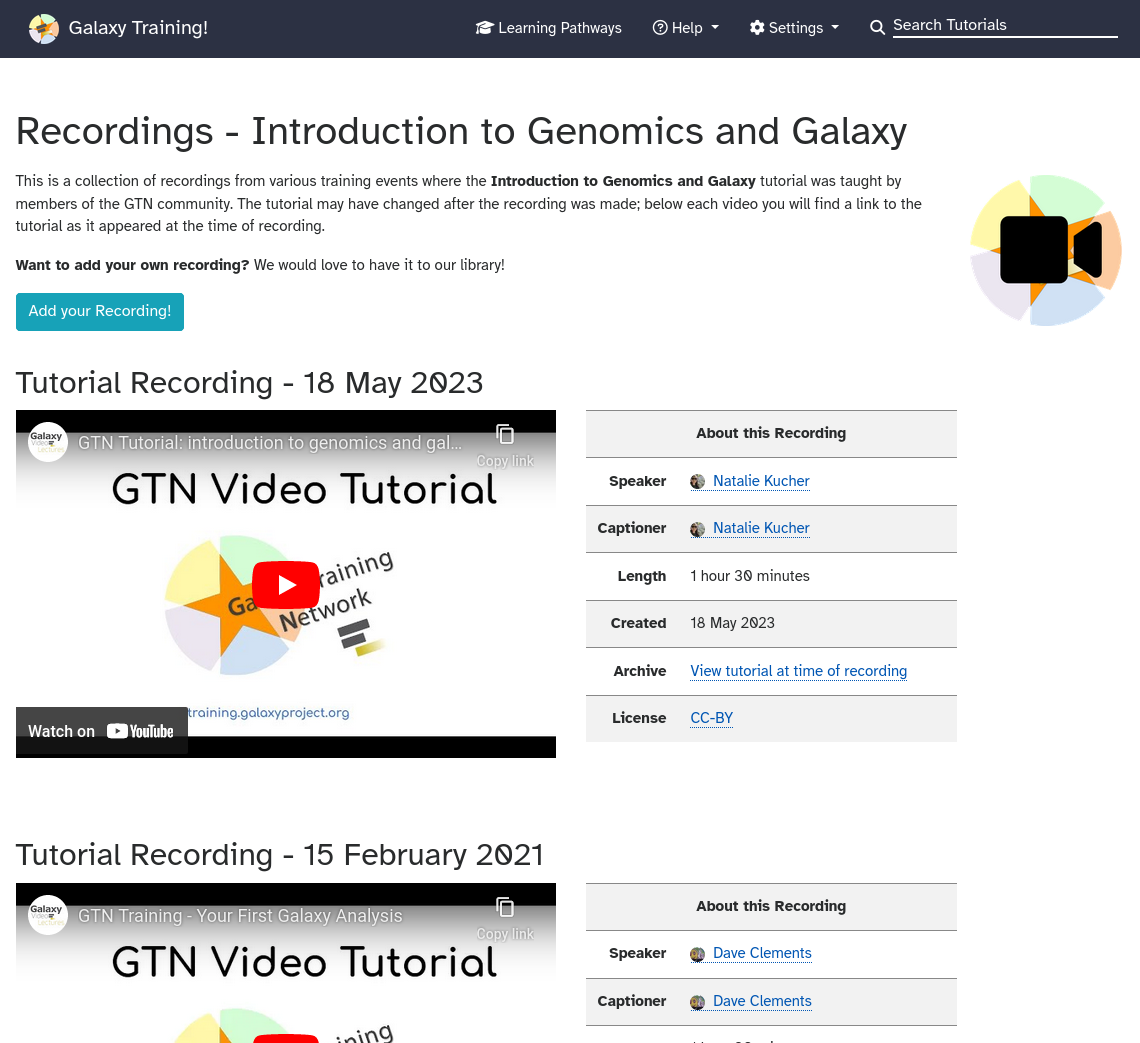This screenshot has width=1140, height=1043.
Task: Click Natalie Kucher avatar in Speaker row
Action: (x=697, y=482)
